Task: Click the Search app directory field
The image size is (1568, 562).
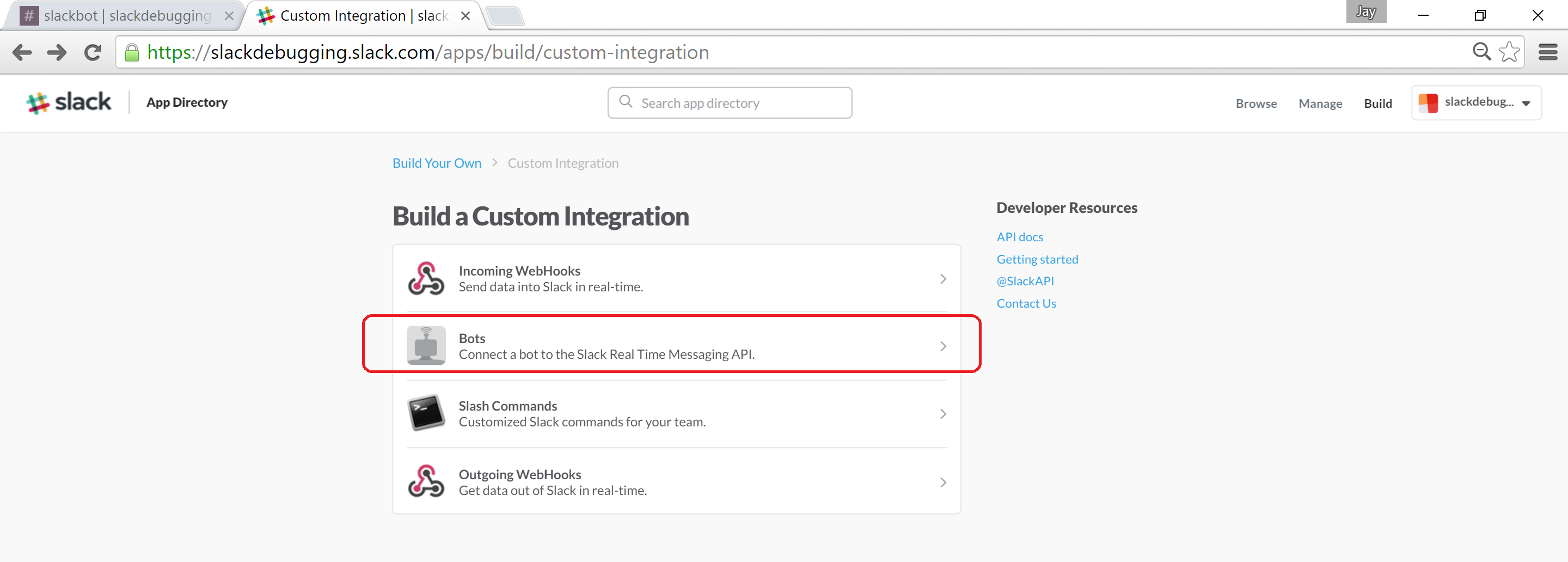Action: (x=729, y=102)
